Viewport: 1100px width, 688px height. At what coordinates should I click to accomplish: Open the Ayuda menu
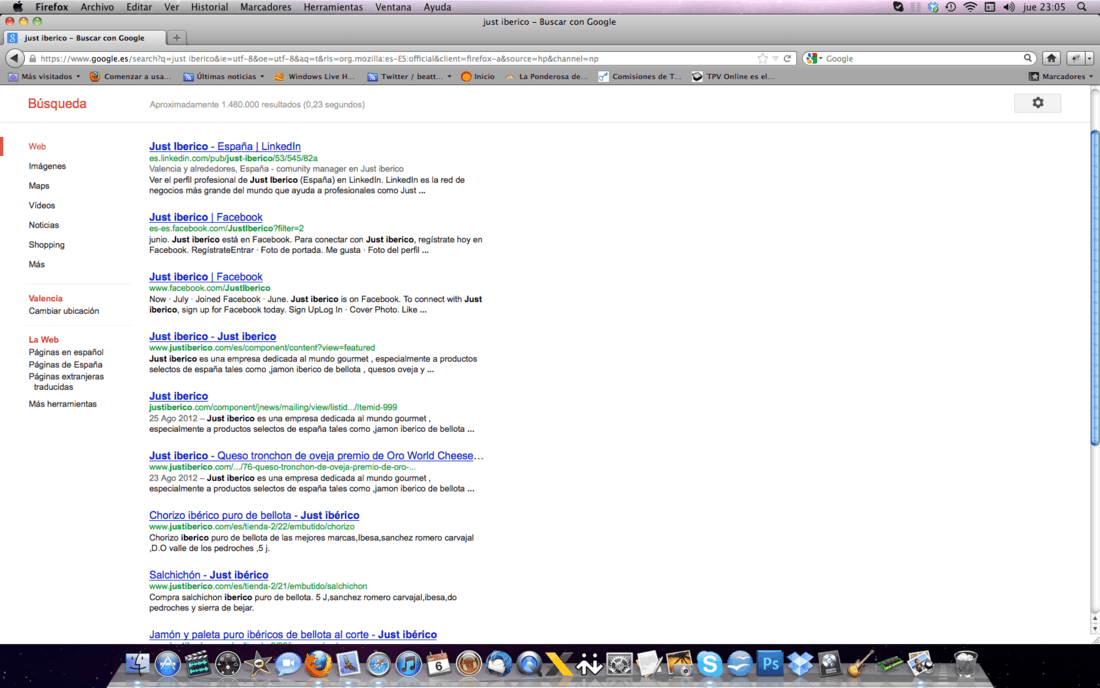click(x=437, y=7)
